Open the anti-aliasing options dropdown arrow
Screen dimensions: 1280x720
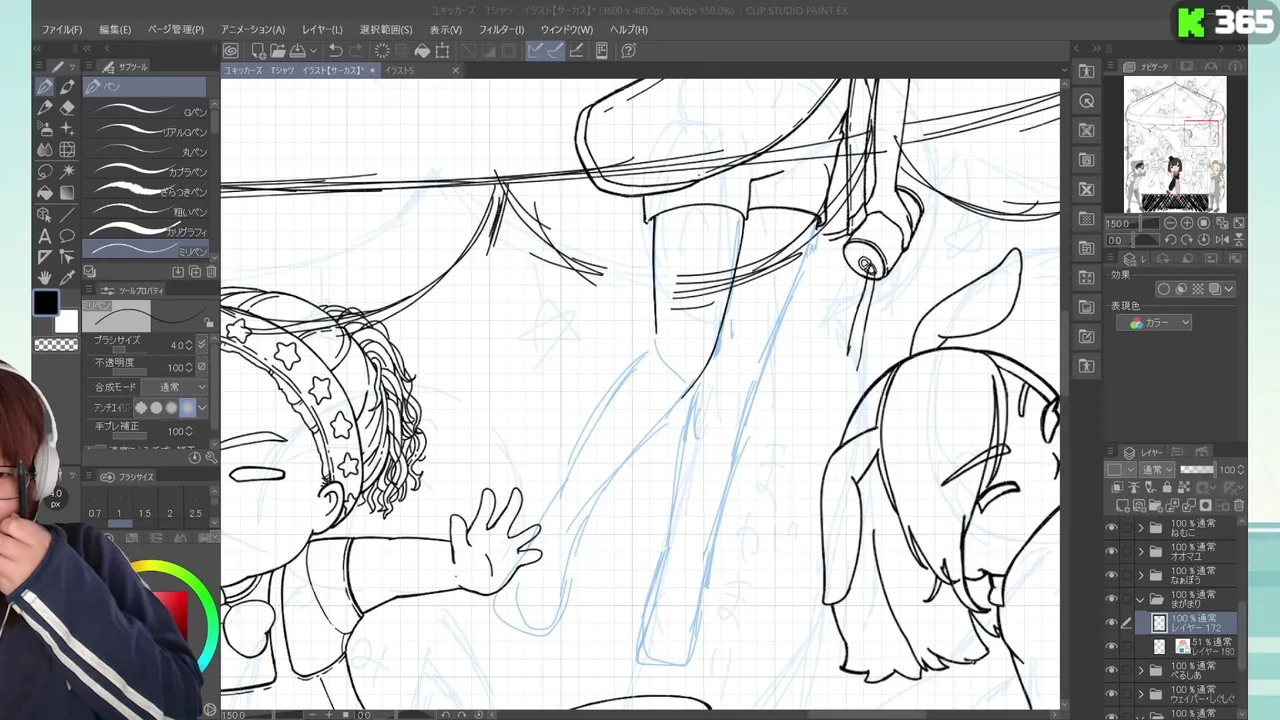point(202,408)
